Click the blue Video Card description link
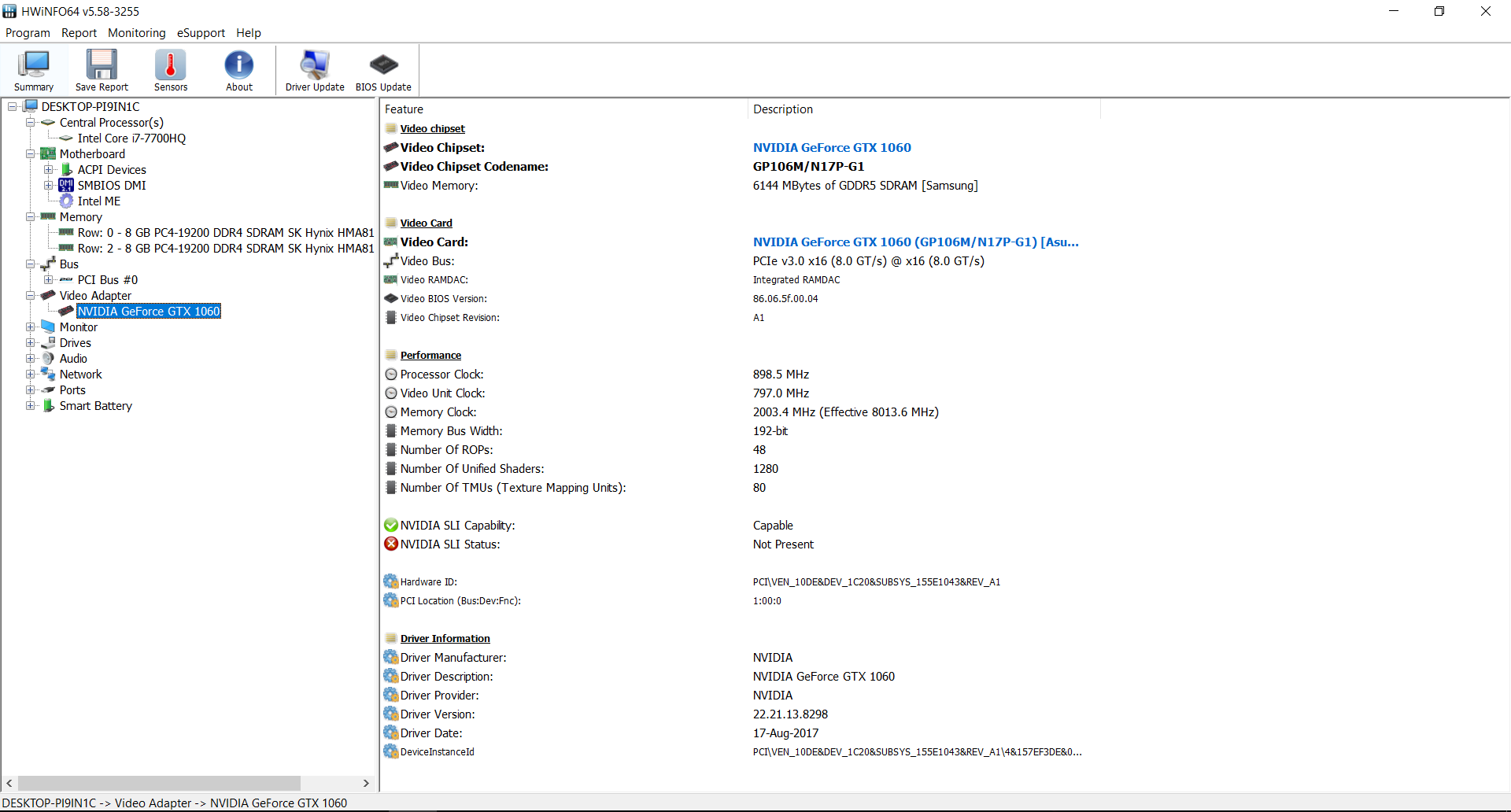 coord(915,242)
